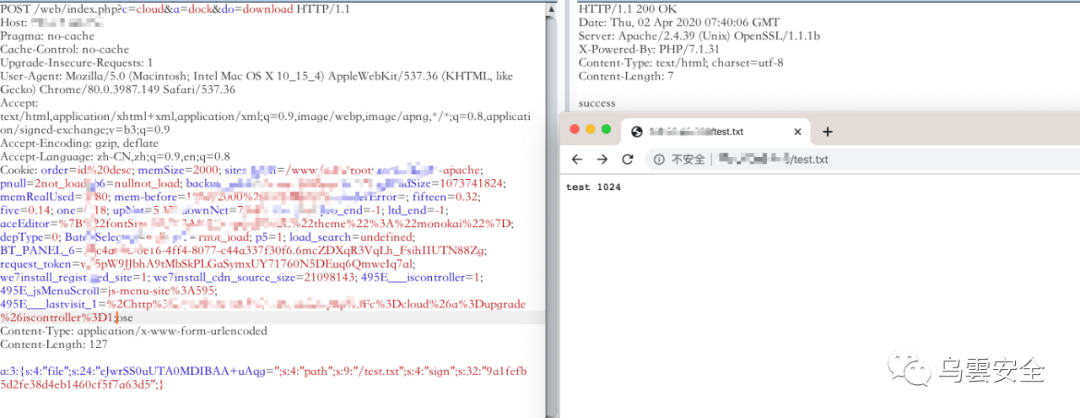The height and width of the screenshot is (418, 1080).
Task: Minimize the browser window with yellow button
Action: point(590,129)
